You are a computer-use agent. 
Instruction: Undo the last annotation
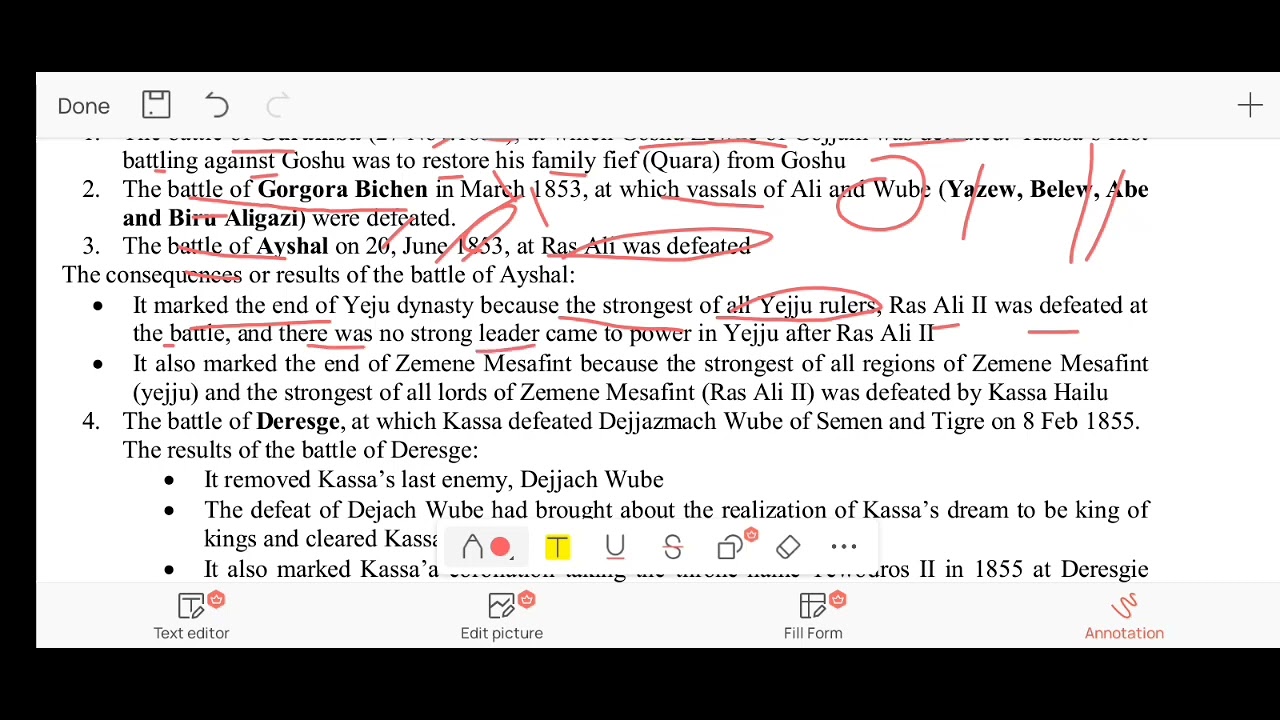coord(217,105)
